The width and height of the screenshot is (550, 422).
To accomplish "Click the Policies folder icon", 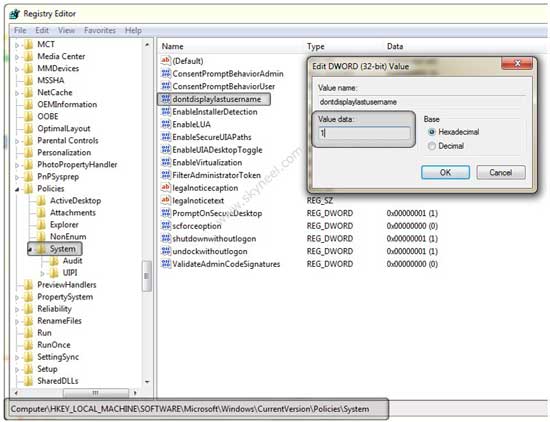I will tap(29, 188).
